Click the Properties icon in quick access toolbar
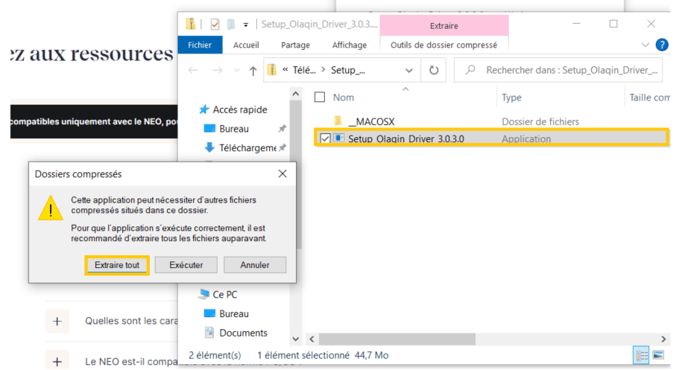688x370 pixels. tap(215, 24)
